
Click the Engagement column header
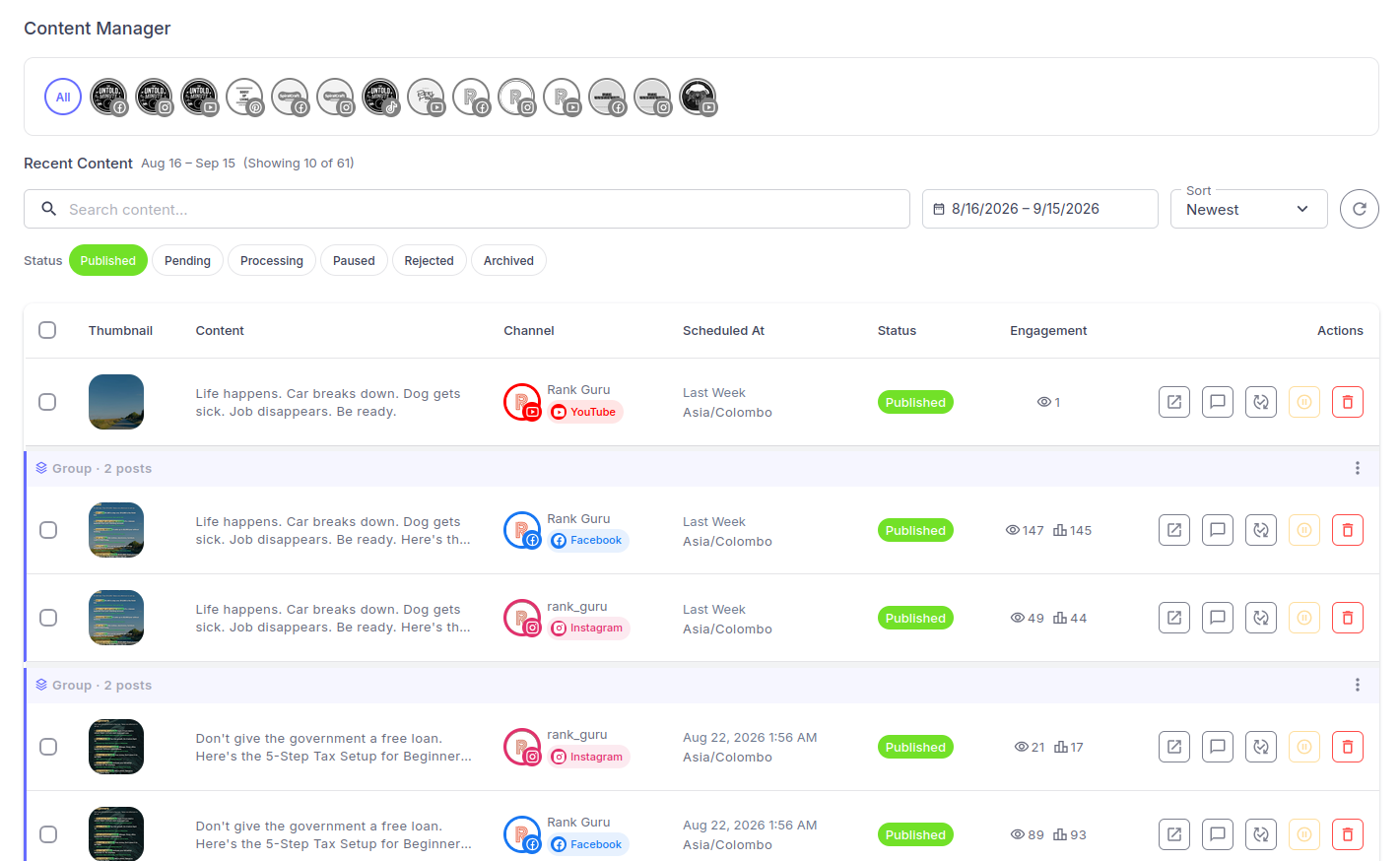1048,331
